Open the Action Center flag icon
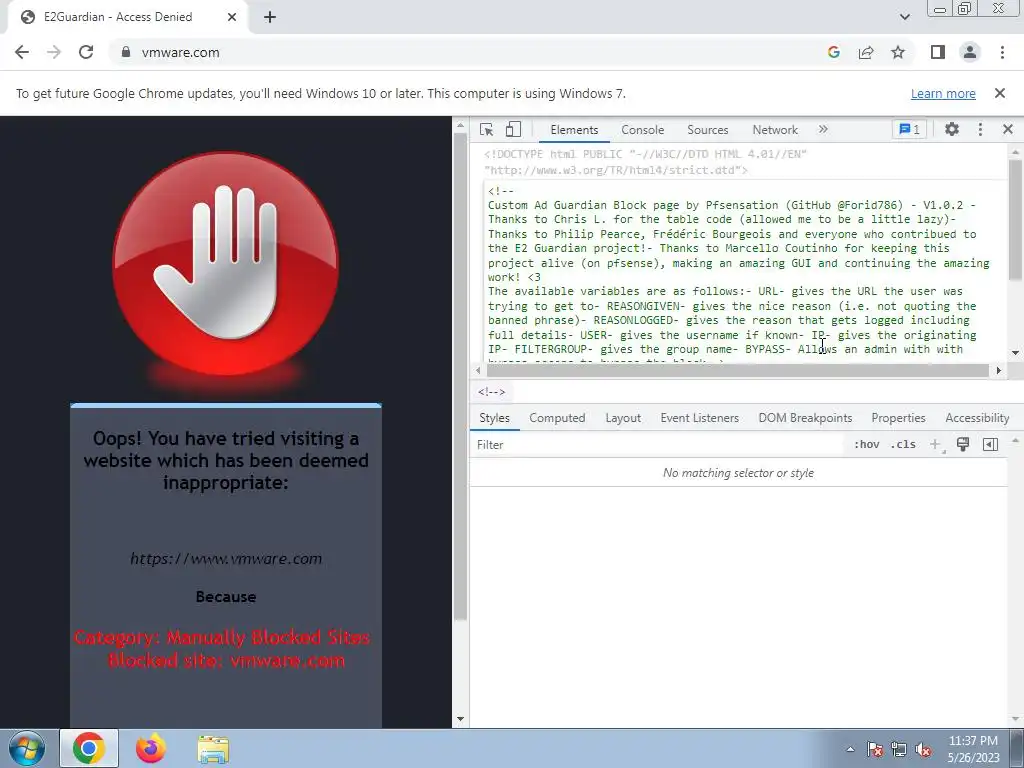Image resolution: width=1024 pixels, height=768 pixels. coord(874,749)
